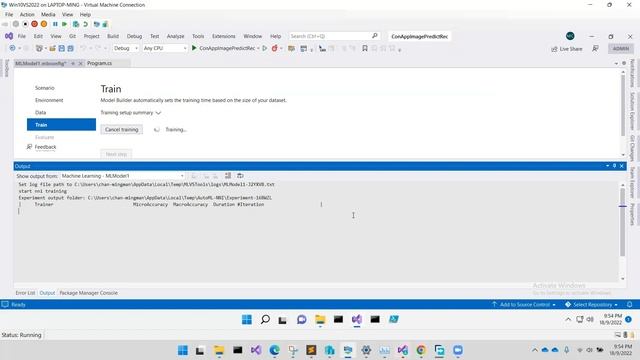
Task: Open the VM Action menu
Action: click(27, 14)
